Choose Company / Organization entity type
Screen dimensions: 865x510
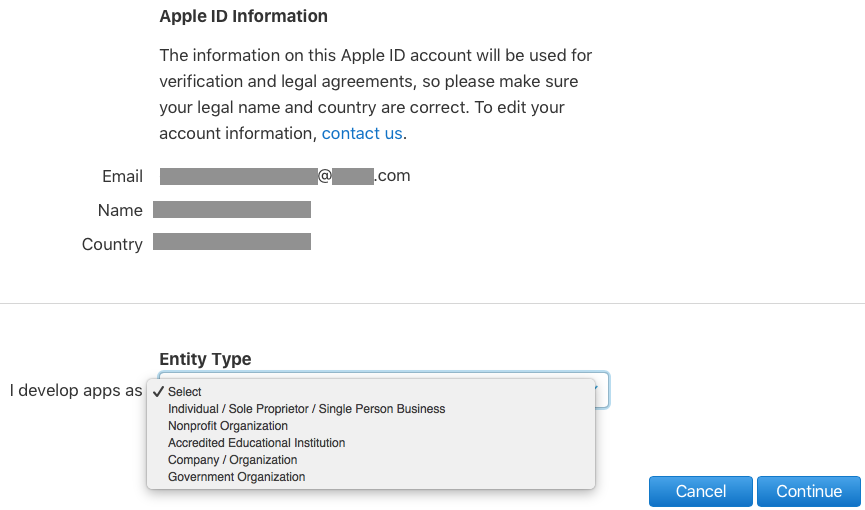tap(232, 460)
